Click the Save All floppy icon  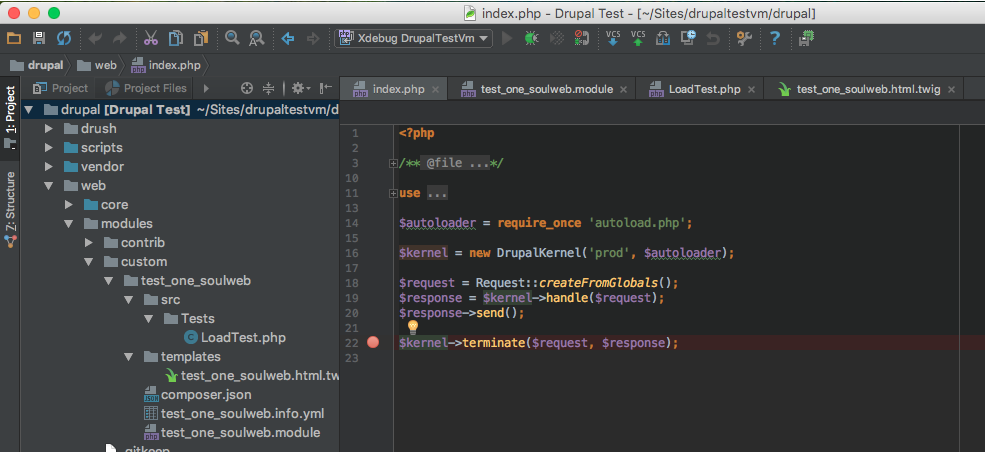point(39,39)
